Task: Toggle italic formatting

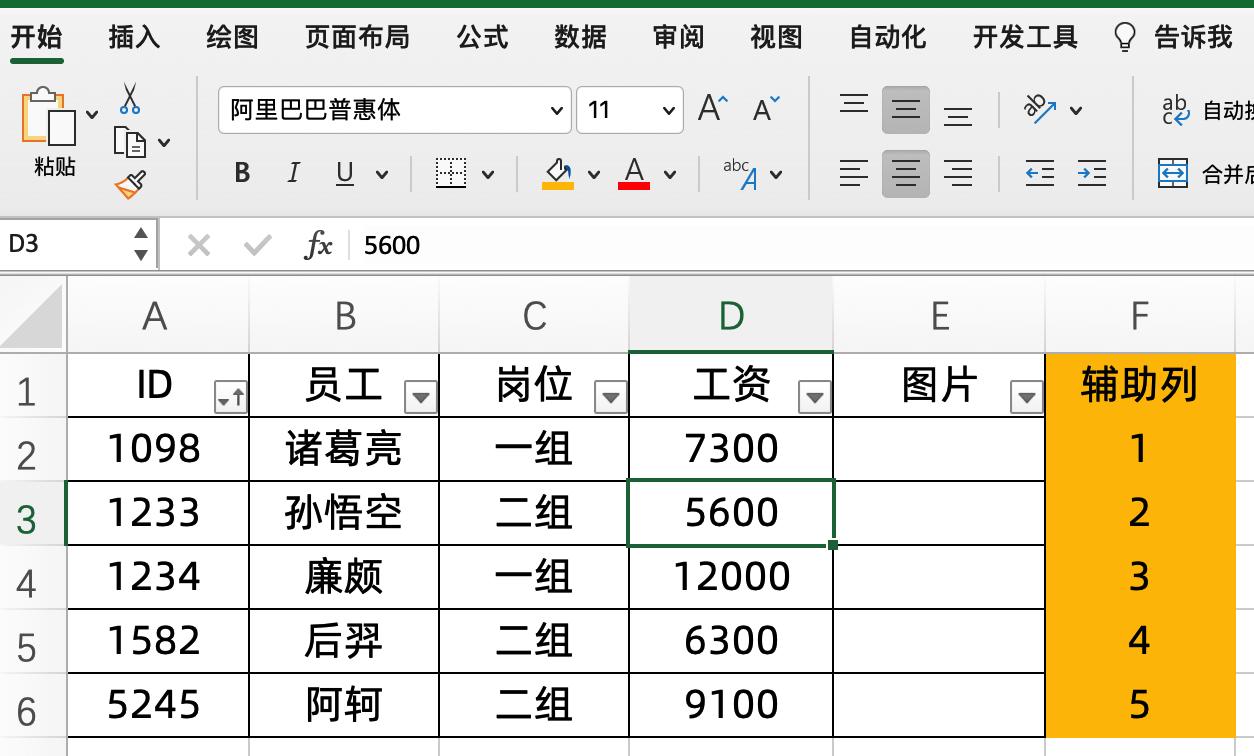Action: coord(292,172)
